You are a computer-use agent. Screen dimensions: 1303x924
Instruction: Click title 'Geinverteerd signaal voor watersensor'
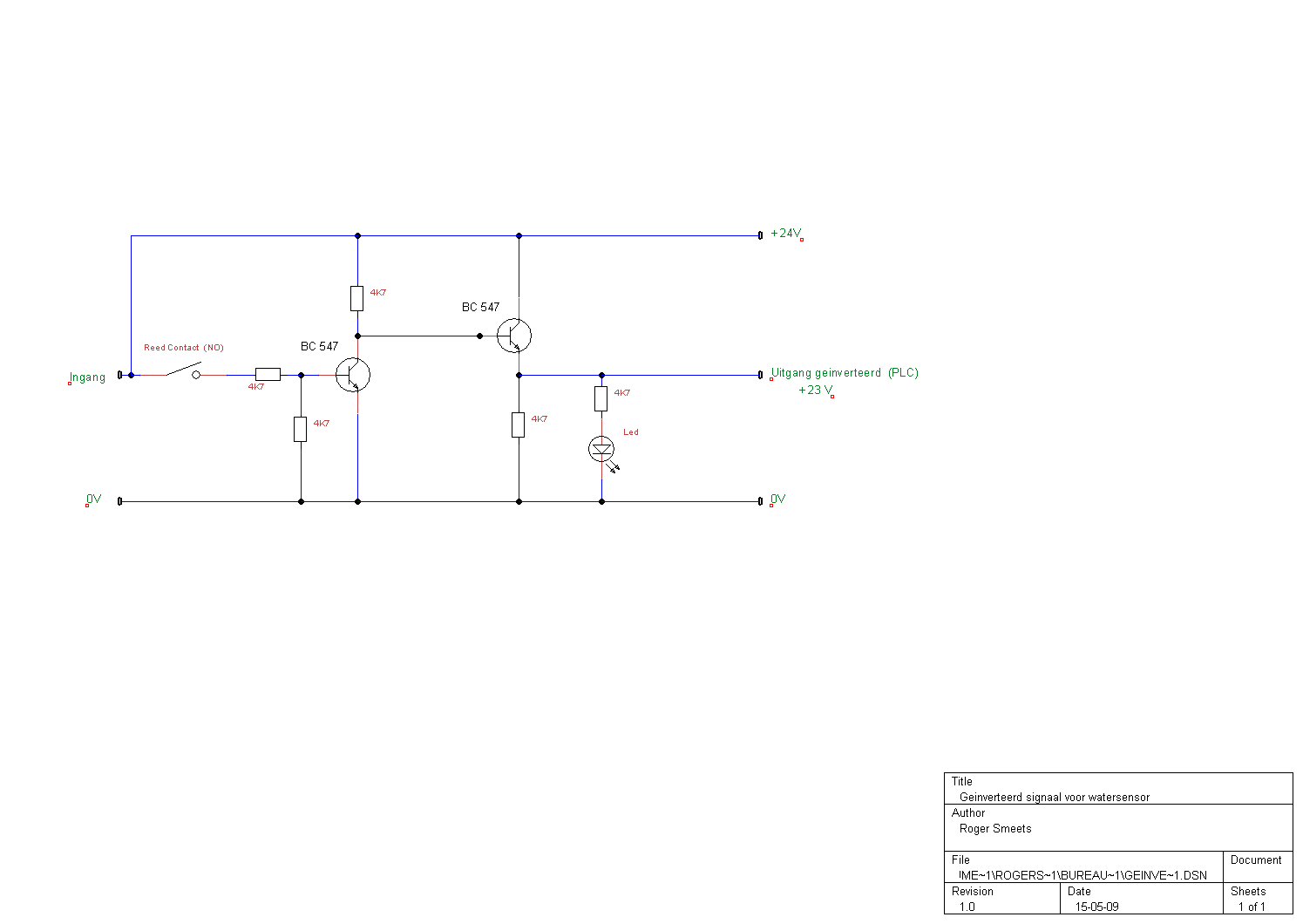(1055, 798)
